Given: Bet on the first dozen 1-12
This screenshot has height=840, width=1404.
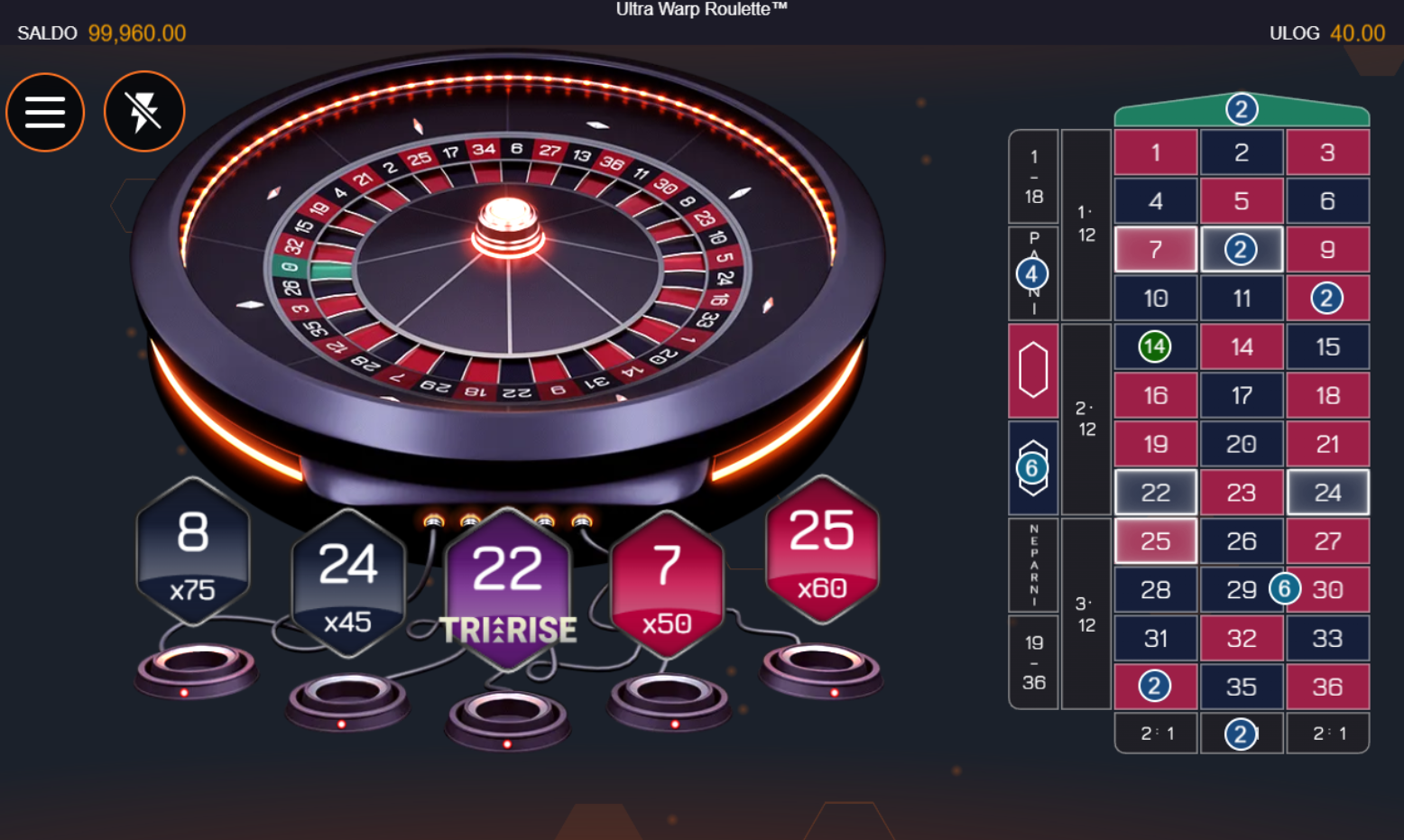Looking at the screenshot, I should (1086, 225).
